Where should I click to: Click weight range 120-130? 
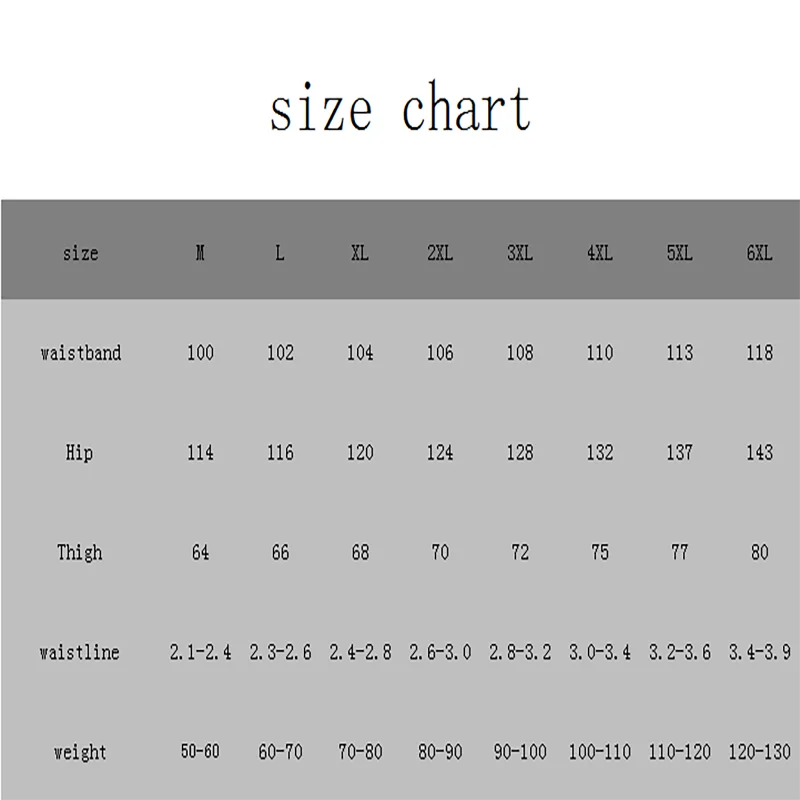[x=759, y=751]
